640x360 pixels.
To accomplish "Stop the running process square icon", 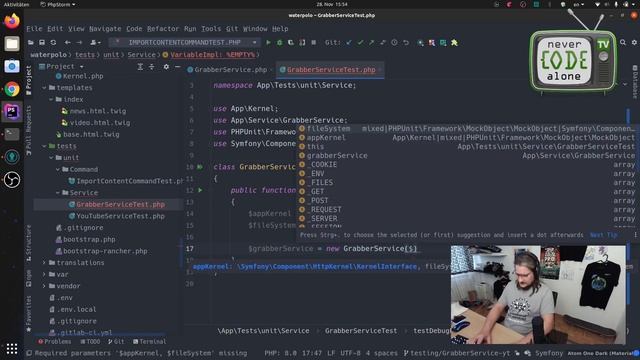I will pos(313,42).
